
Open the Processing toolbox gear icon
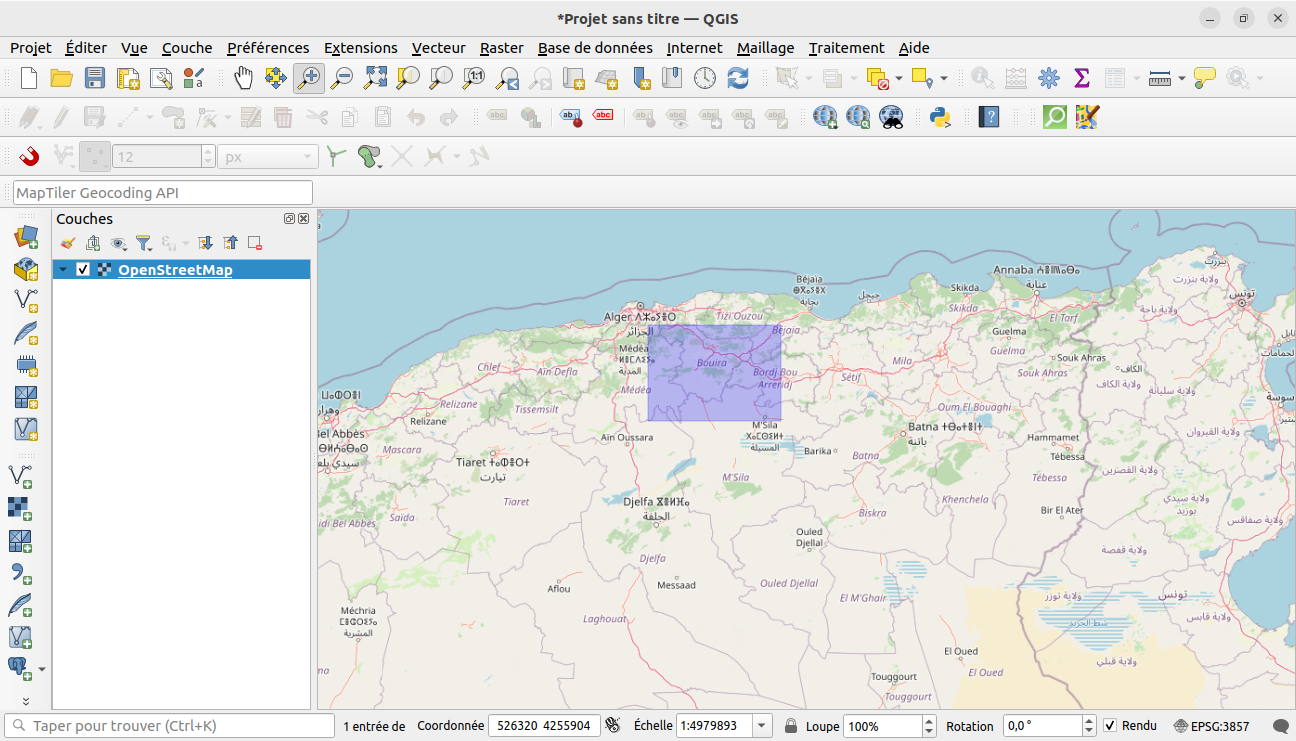click(x=1048, y=78)
